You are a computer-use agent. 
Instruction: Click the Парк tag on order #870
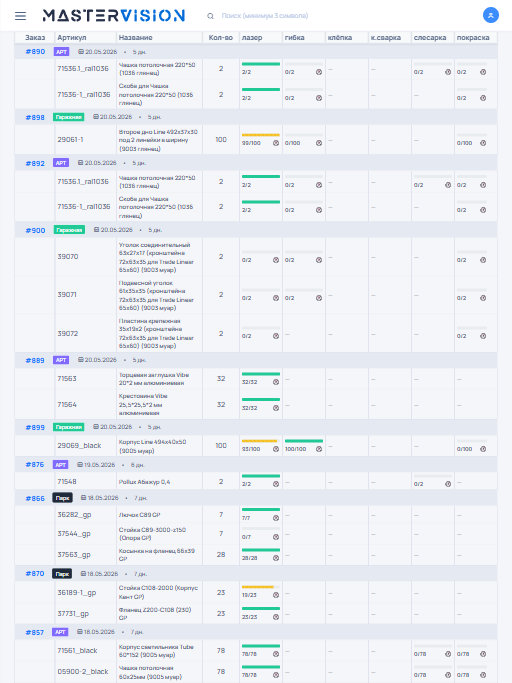pos(62,574)
